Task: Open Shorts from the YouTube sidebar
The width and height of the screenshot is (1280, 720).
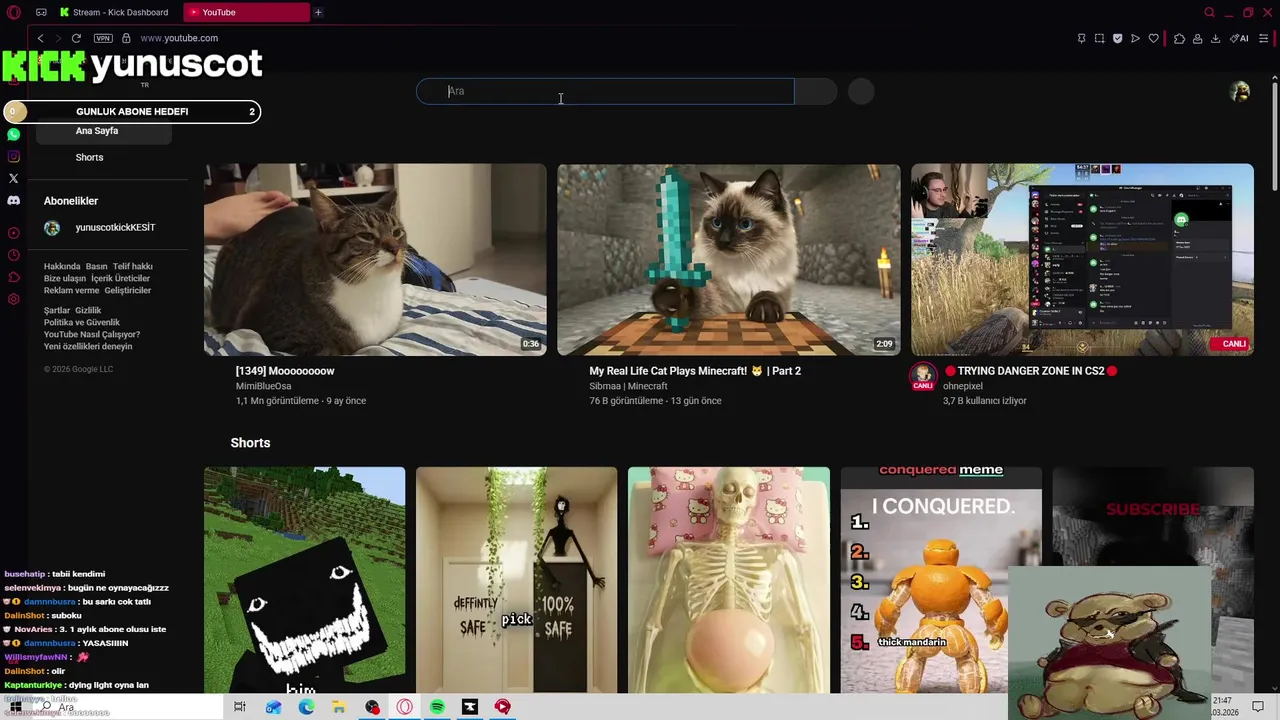Action: pos(89,157)
